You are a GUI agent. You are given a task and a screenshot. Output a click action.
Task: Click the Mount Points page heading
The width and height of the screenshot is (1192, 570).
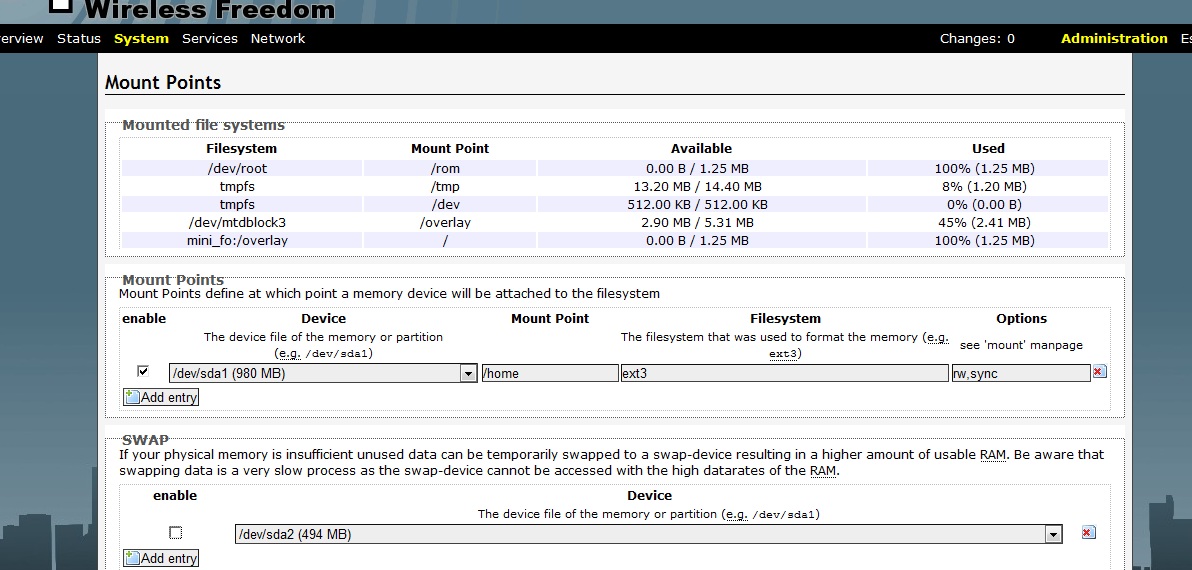(x=163, y=82)
